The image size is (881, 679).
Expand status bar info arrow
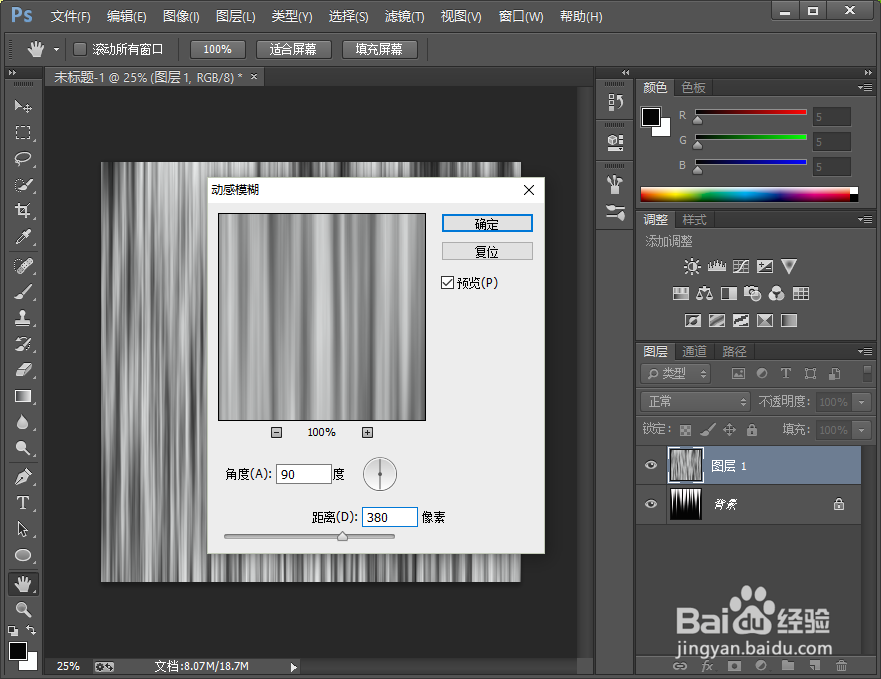293,667
